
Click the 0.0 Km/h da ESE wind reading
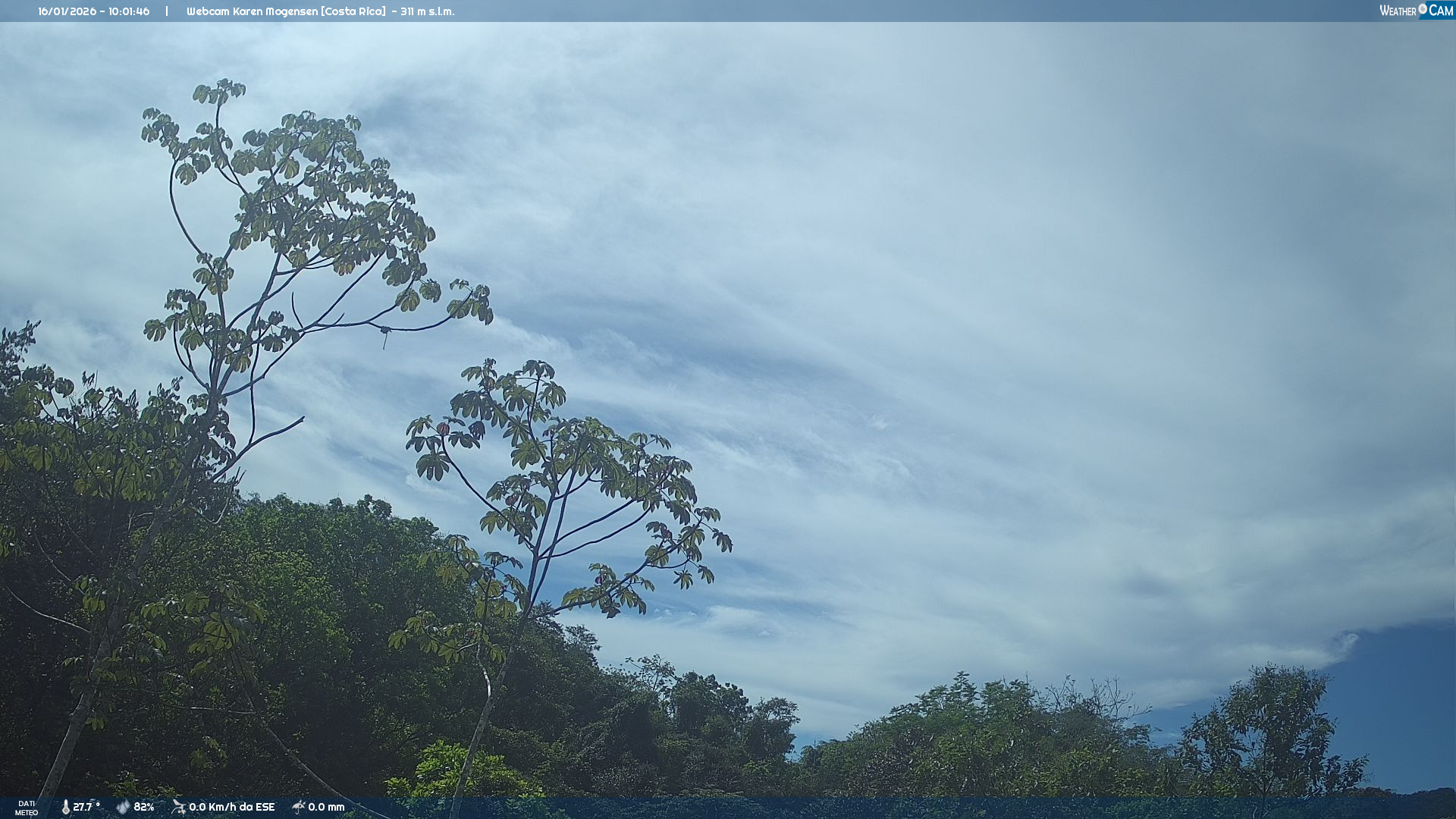[231, 807]
